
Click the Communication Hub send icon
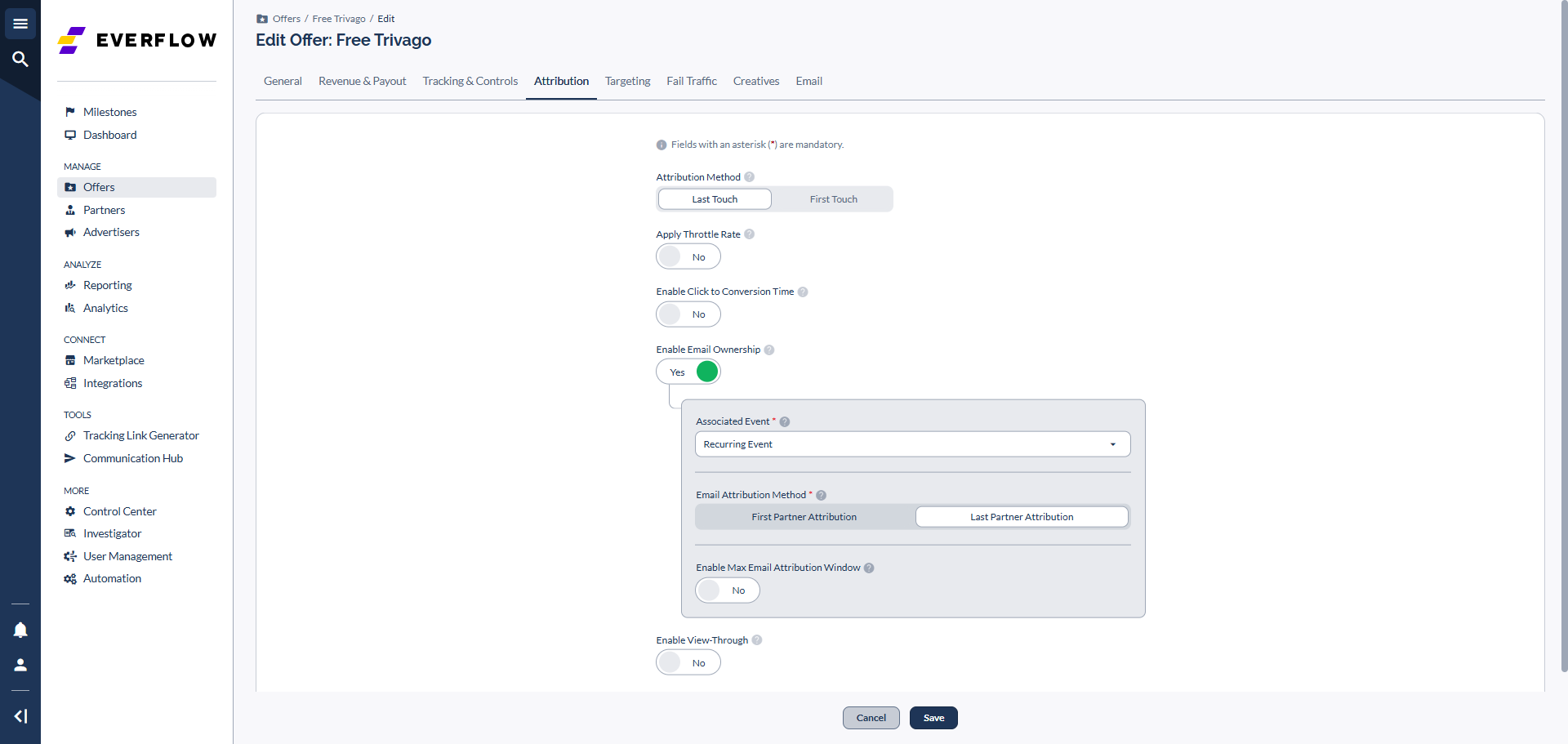(70, 458)
